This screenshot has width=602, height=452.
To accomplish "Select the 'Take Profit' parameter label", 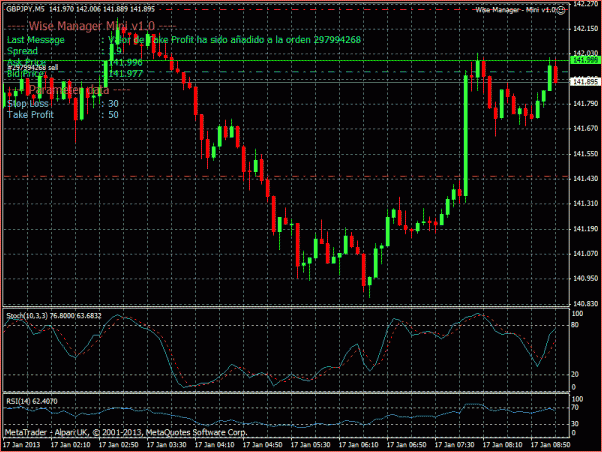I will [30, 115].
